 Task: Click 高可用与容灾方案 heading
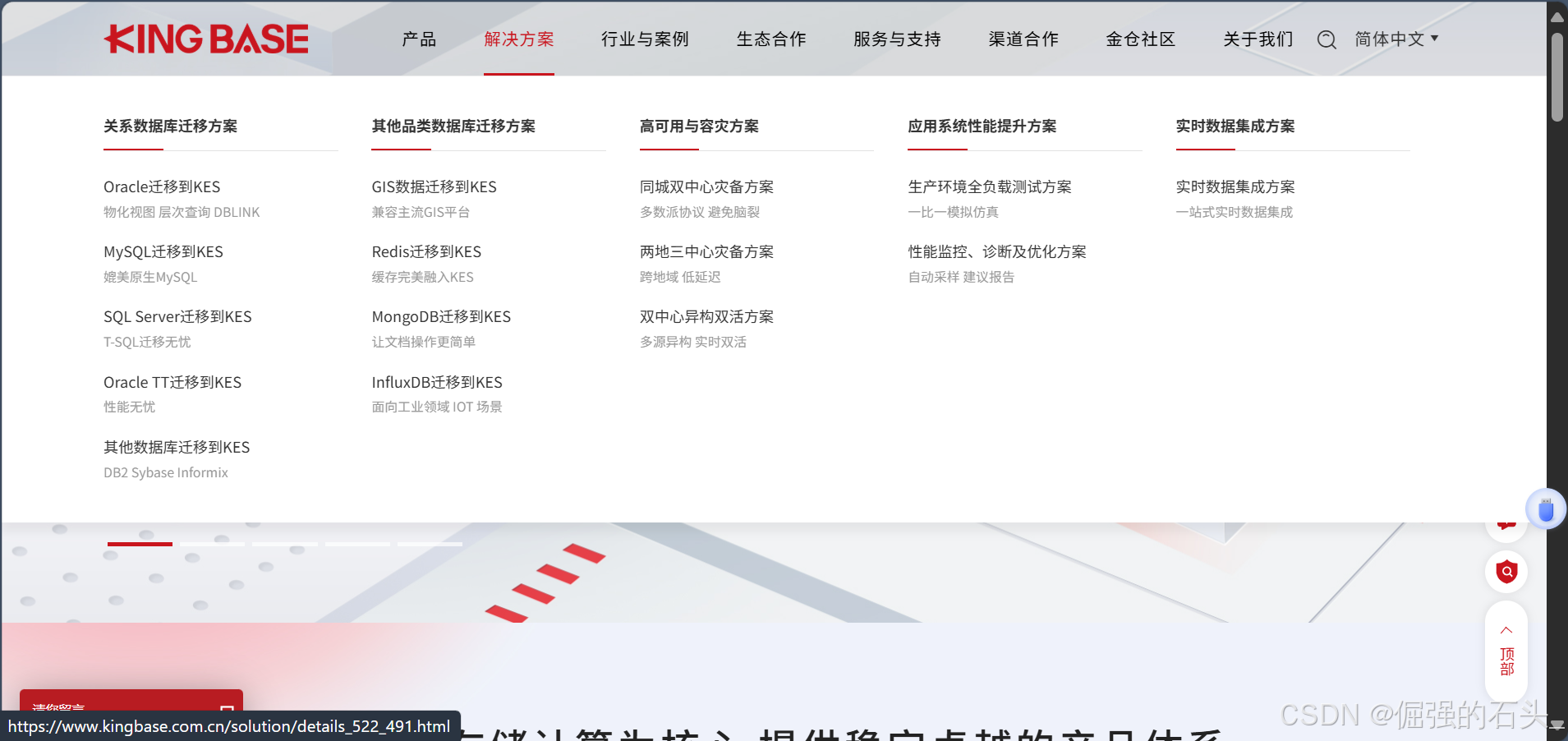pyautogui.click(x=699, y=126)
